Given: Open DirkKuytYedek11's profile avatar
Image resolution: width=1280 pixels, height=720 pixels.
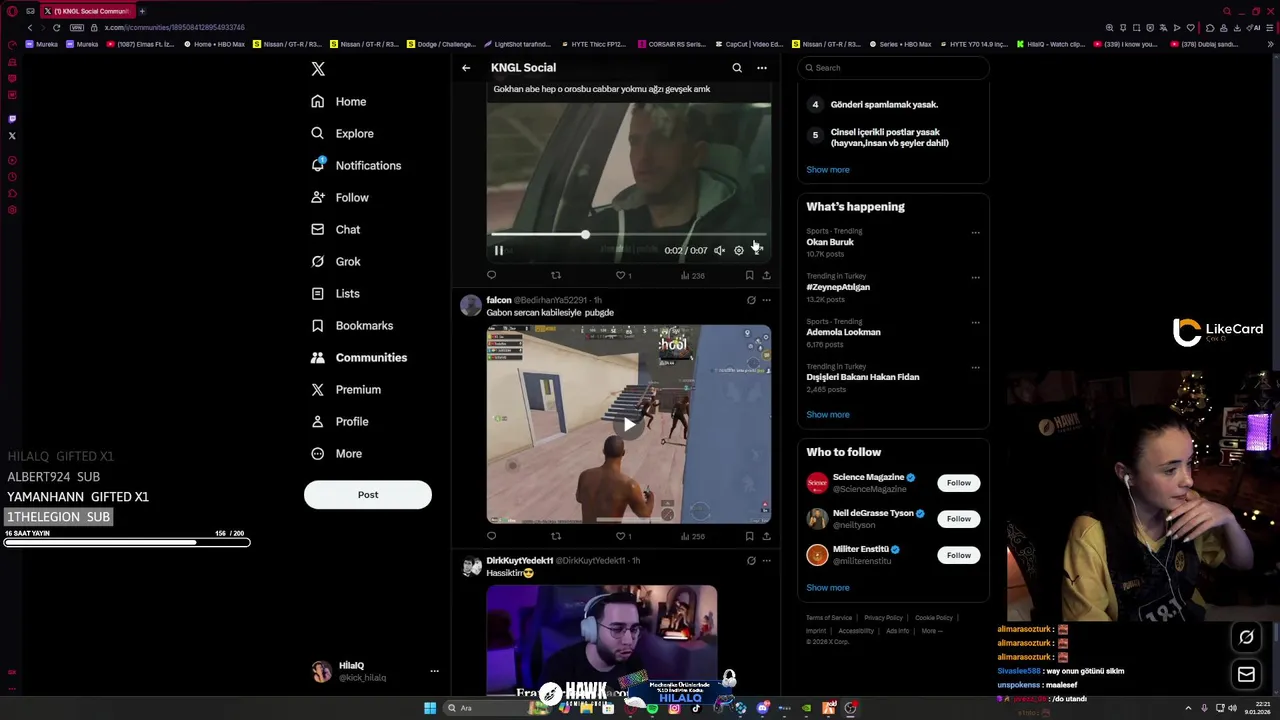Looking at the screenshot, I should pos(471,567).
